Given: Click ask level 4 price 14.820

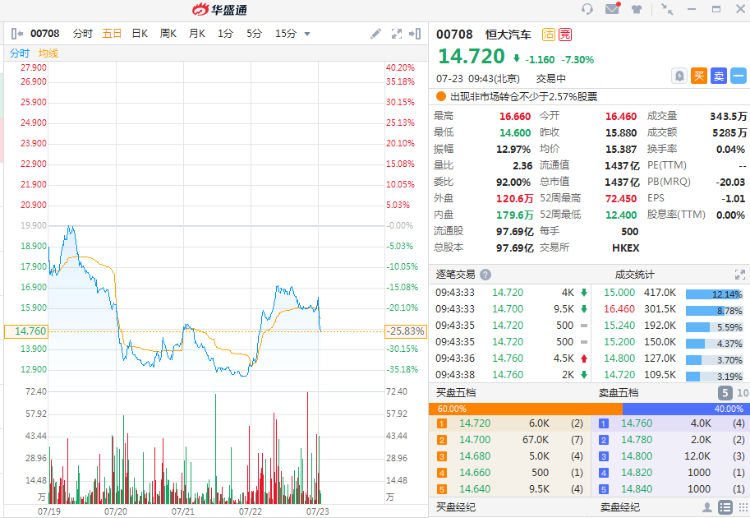Looking at the screenshot, I should pyautogui.click(x=637, y=473).
